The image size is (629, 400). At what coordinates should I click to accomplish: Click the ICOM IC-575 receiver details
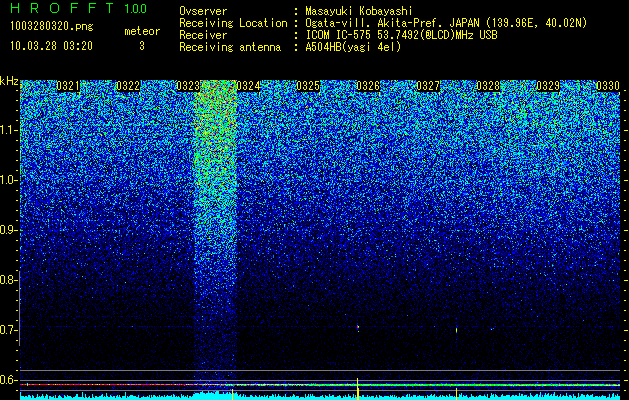(401, 35)
